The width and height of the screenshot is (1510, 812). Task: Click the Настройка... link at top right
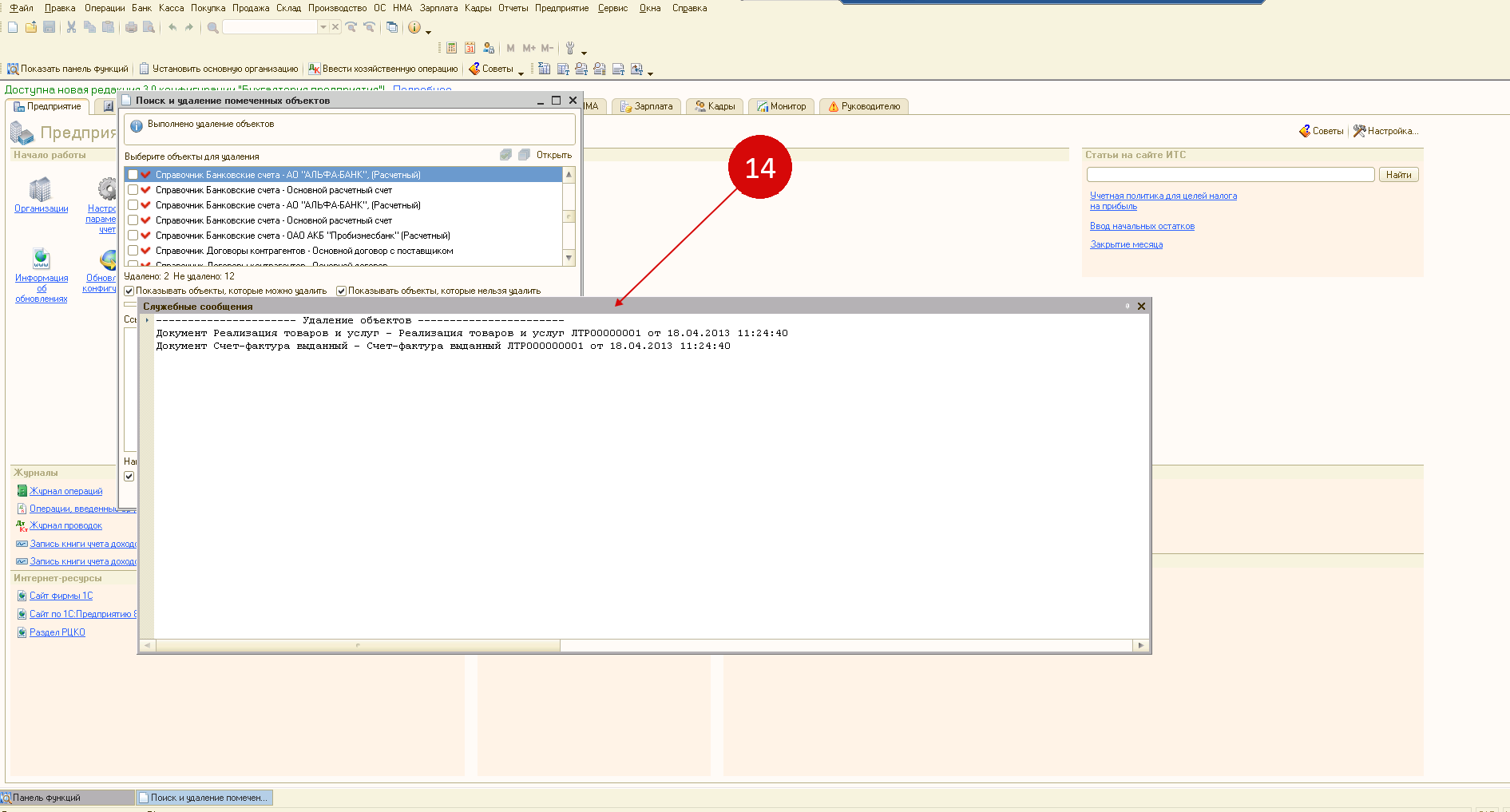coord(1386,131)
